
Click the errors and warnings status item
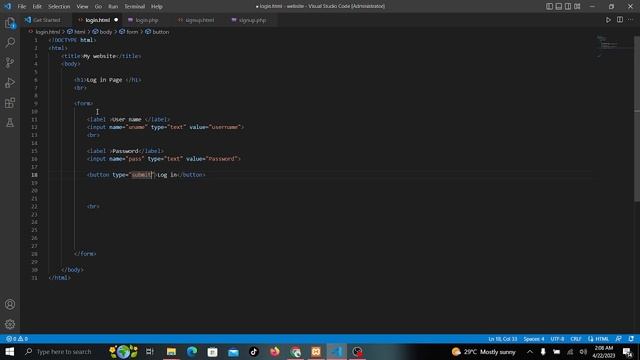point(17,339)
